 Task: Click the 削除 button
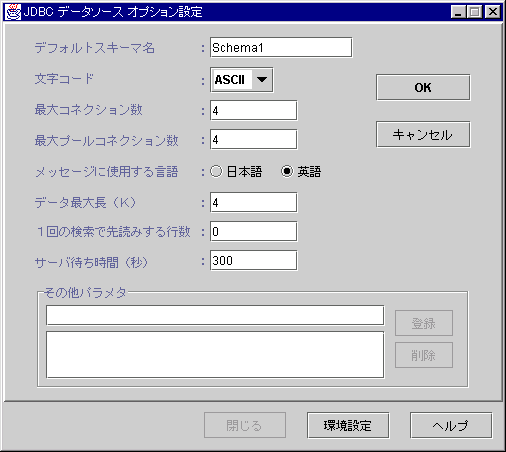[x=424, y=355]
